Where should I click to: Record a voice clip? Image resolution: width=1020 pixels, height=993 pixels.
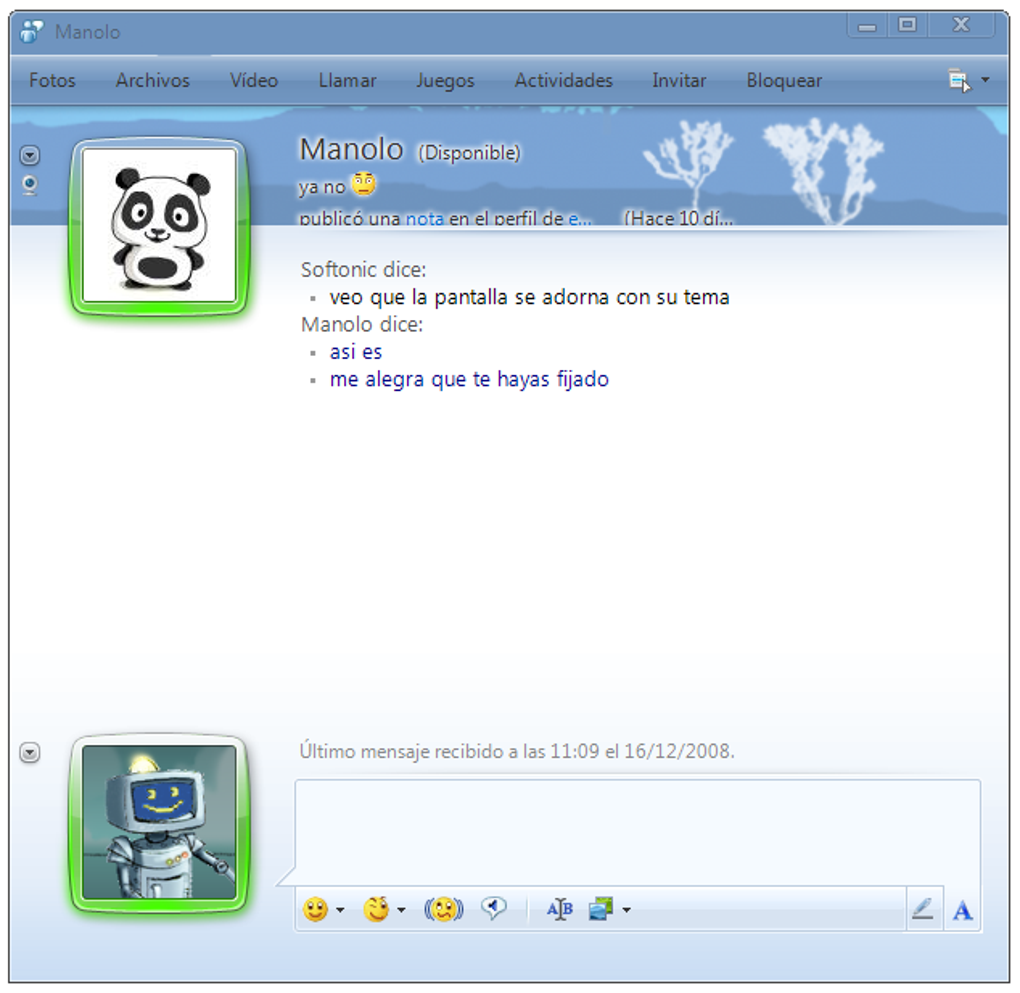(x=493, y=908)
